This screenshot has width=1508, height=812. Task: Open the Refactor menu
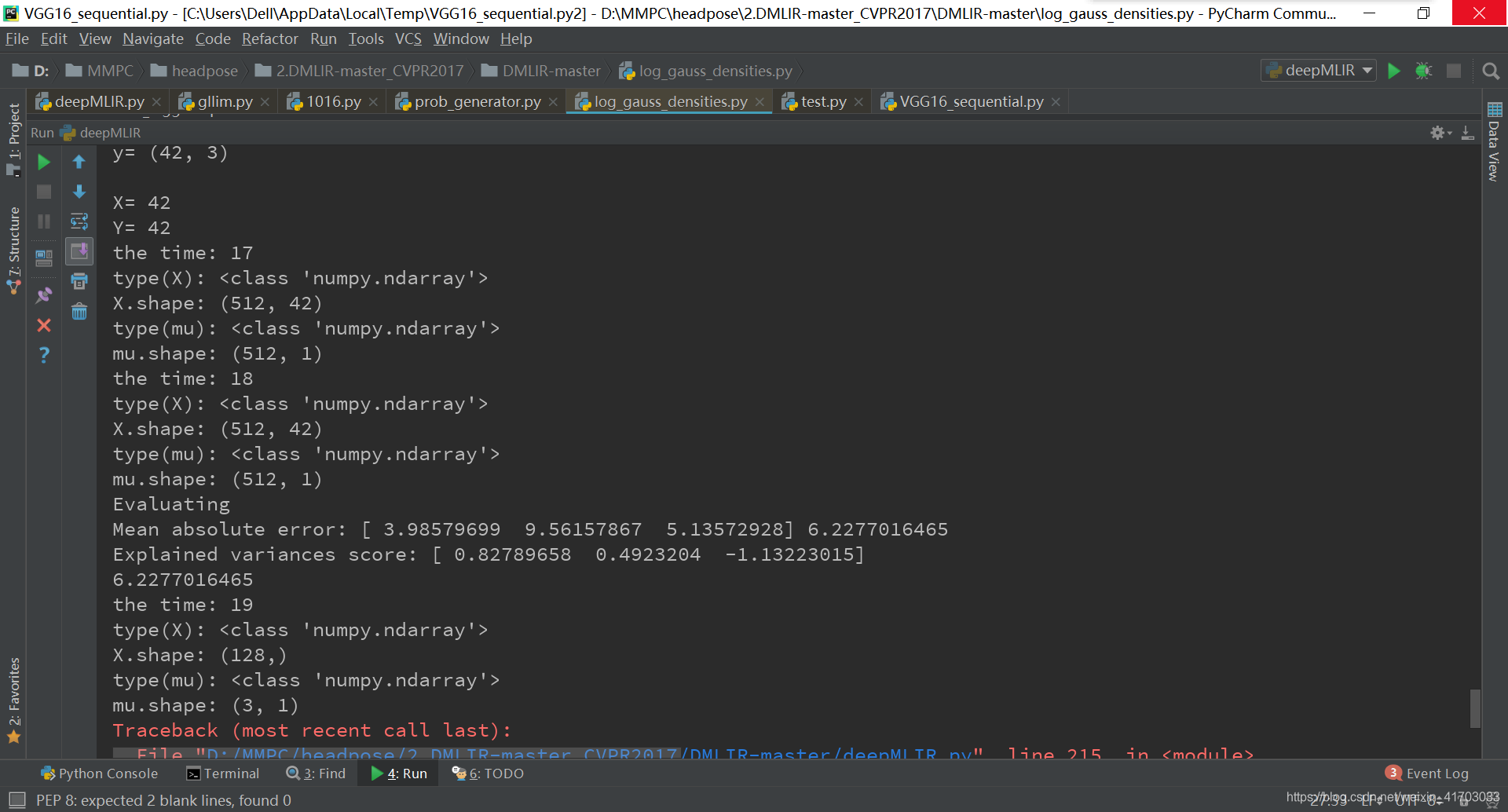click(269, 38)
